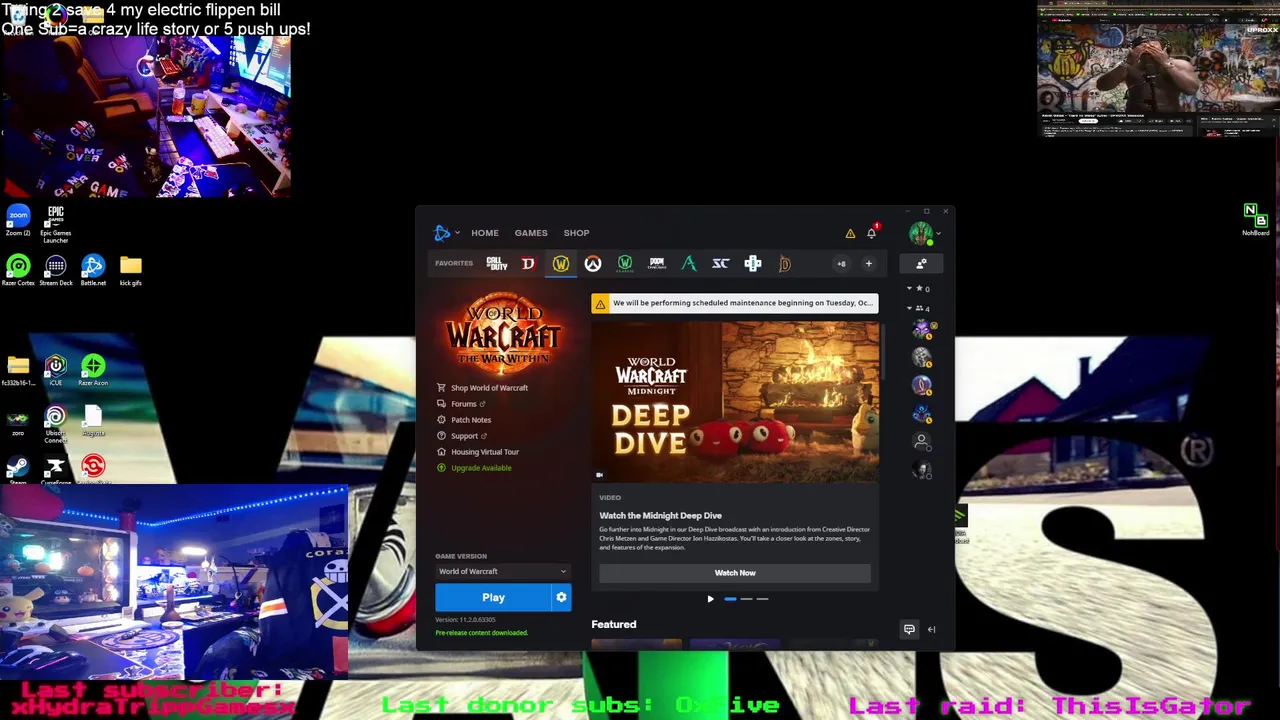The image size is (1280, 720).
Task: Select the golden Diablo icon in favorites
Action: [785, 264]
